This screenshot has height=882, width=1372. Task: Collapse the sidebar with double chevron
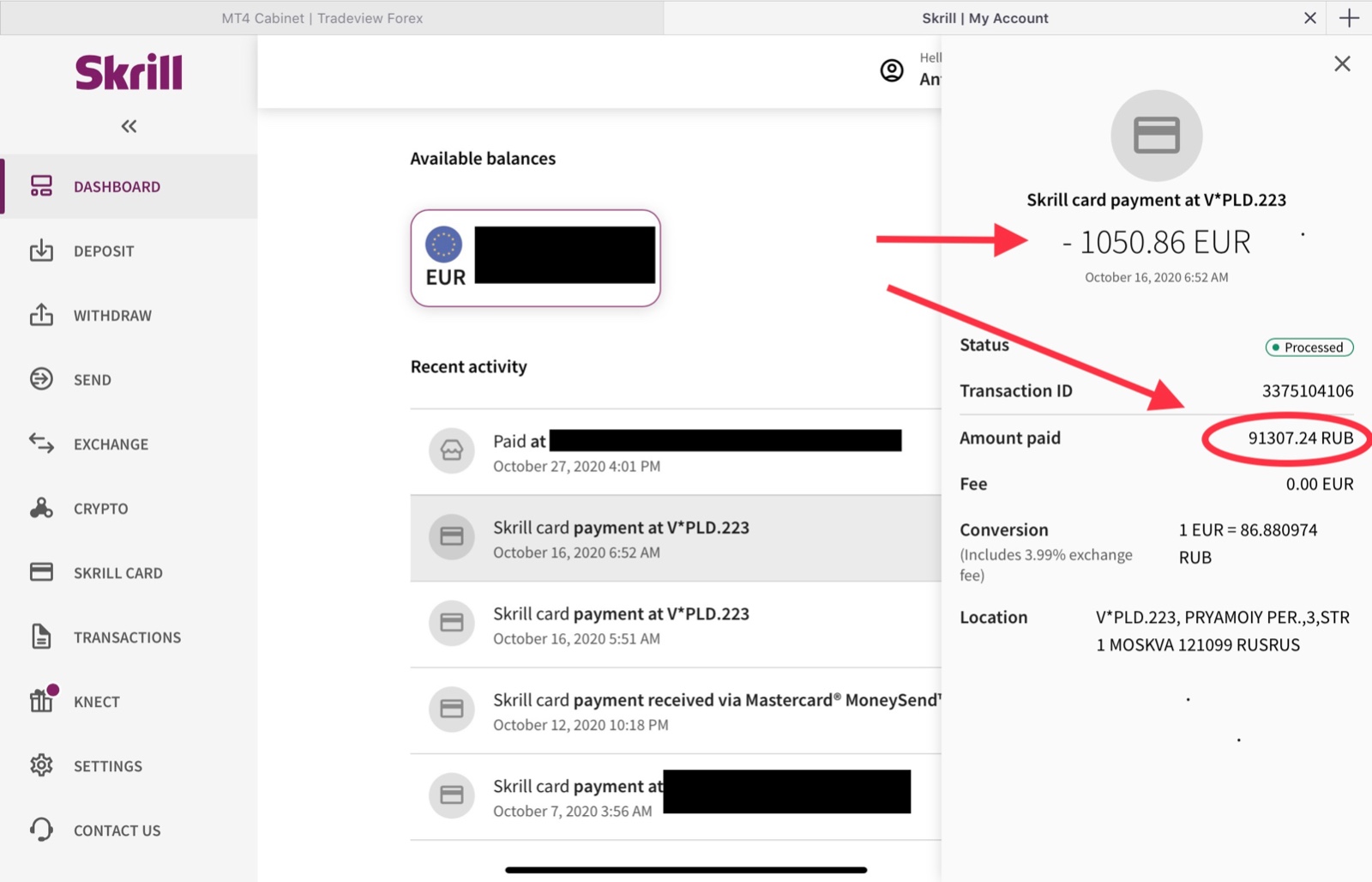[129, 126]
